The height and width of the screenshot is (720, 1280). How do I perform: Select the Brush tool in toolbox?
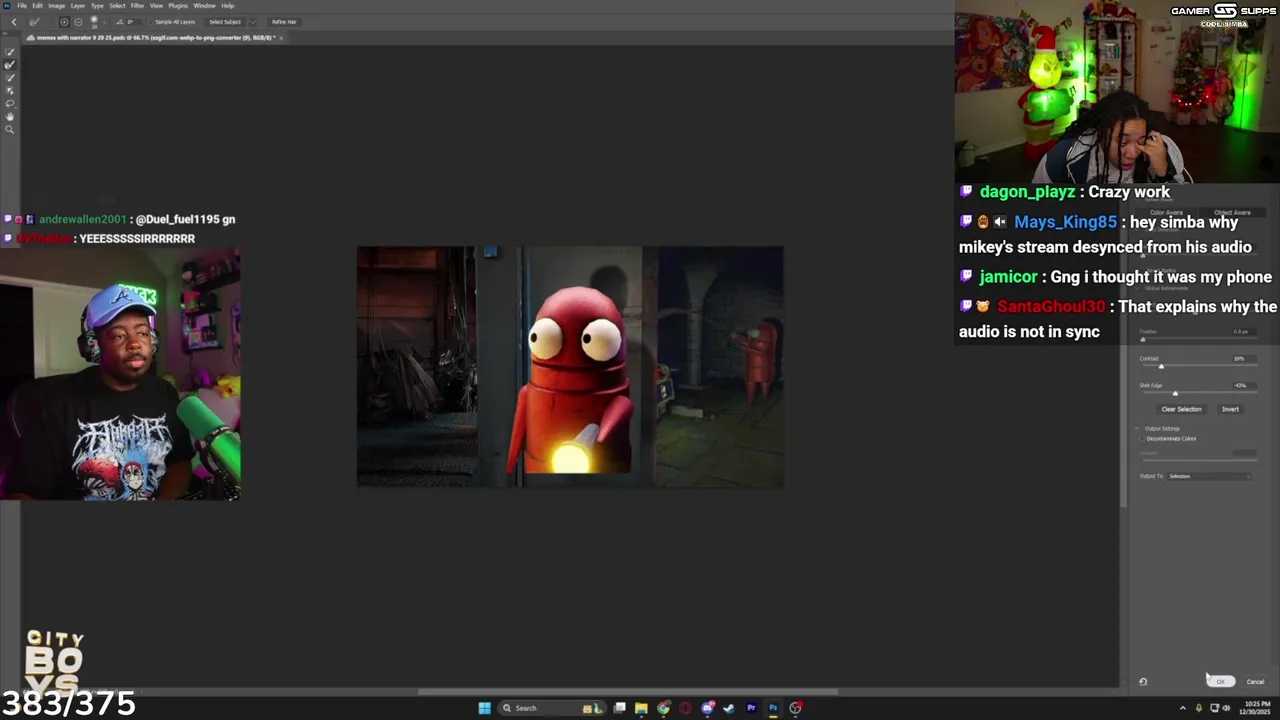(x=10, y=78)
